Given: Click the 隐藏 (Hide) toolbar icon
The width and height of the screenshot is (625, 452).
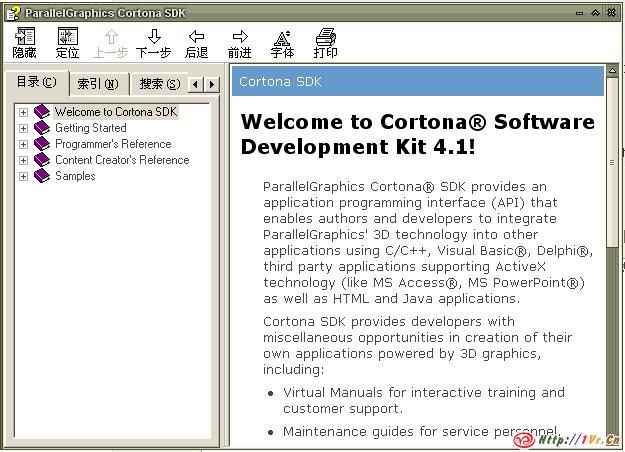Looking at the screenshot, I should click(x=25, y=37).
